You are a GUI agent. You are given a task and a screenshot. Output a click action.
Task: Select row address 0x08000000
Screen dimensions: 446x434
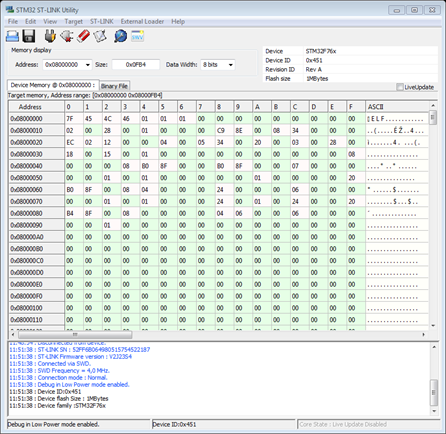36,119
